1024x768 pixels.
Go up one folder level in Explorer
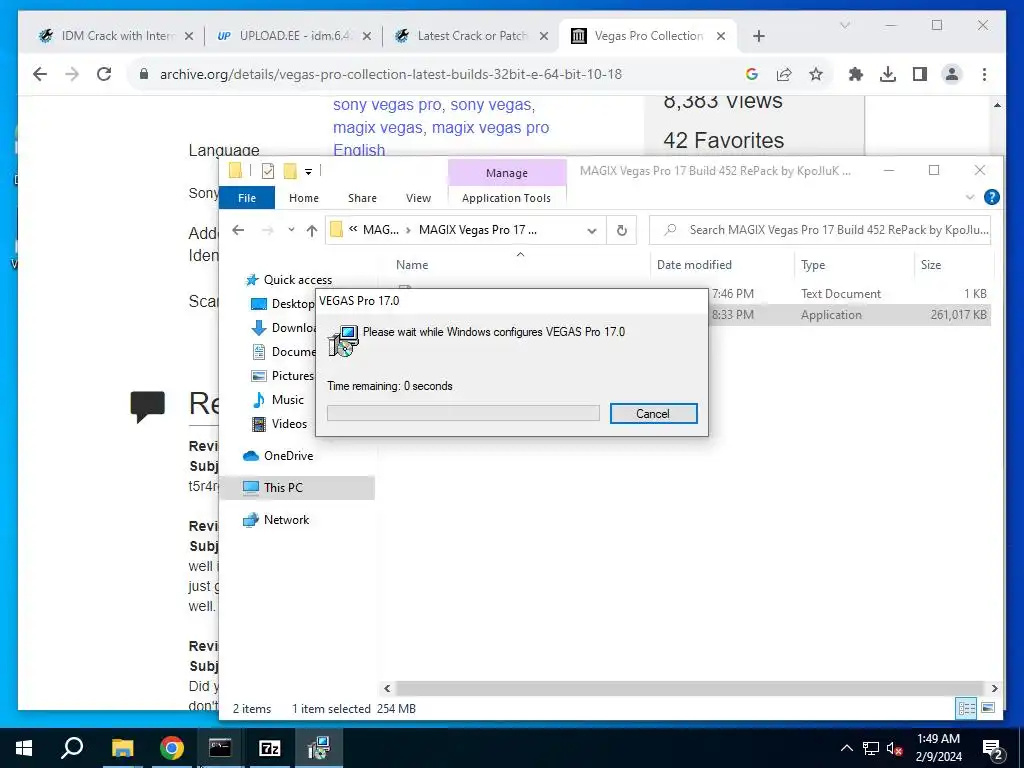(x=312, y=231)
